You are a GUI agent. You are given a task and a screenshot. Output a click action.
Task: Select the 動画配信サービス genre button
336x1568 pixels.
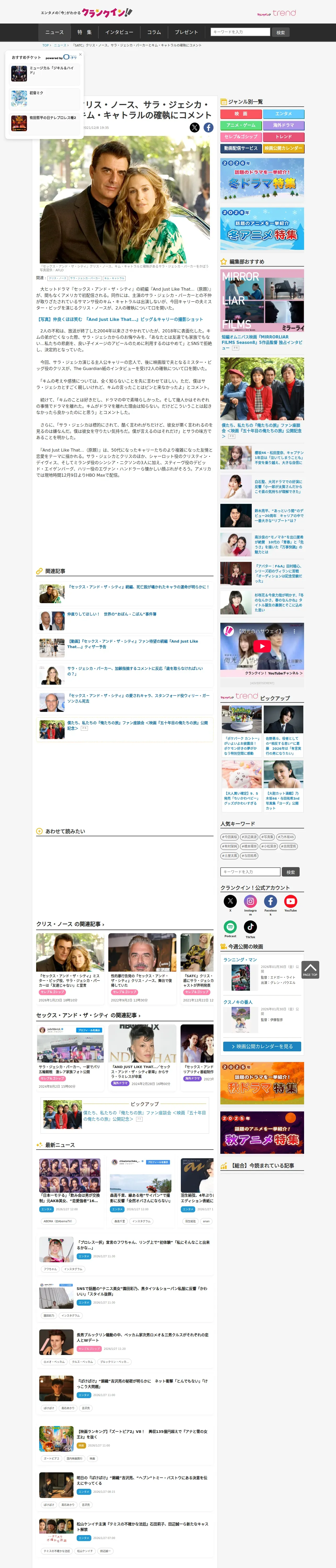click(241, 148)
